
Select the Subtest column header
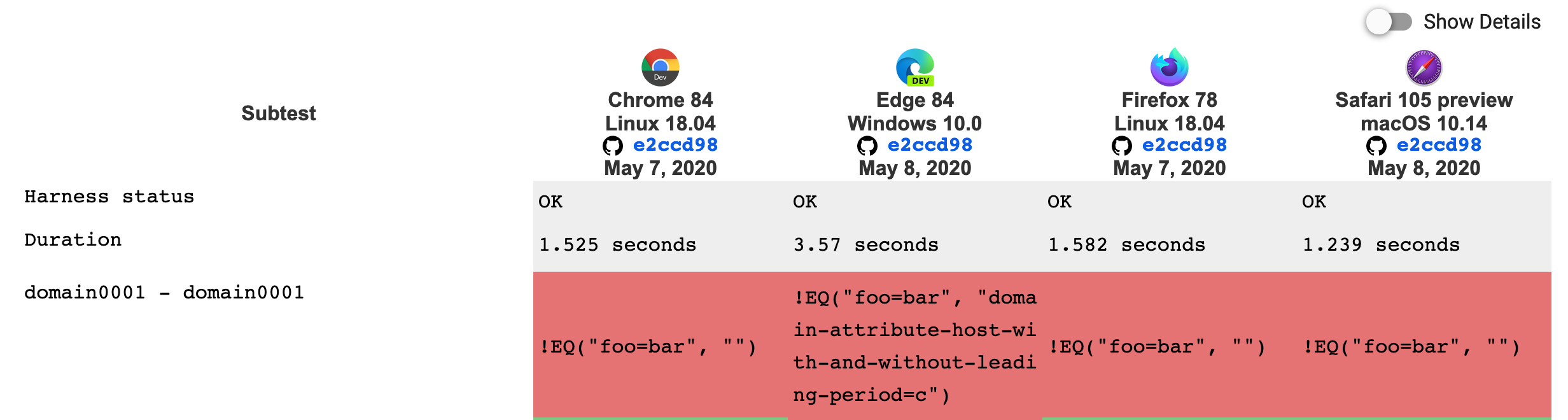coord(278,113)
